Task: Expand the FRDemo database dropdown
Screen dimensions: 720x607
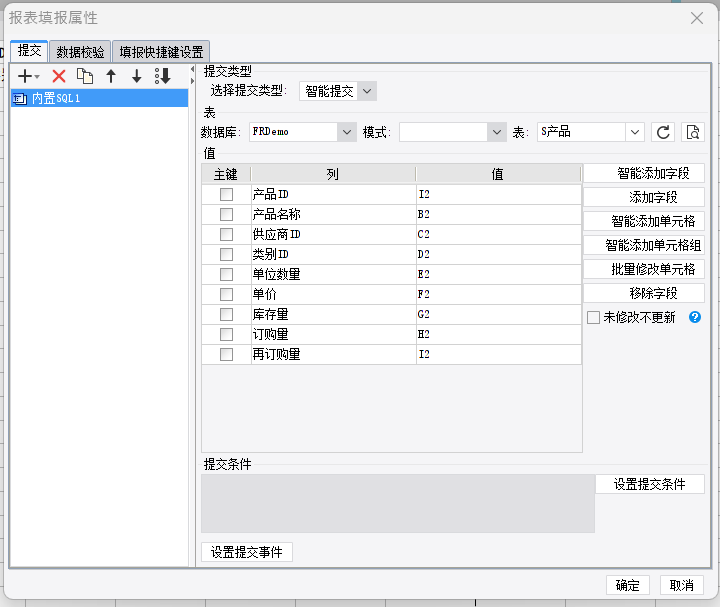Action: click(303, 132)
